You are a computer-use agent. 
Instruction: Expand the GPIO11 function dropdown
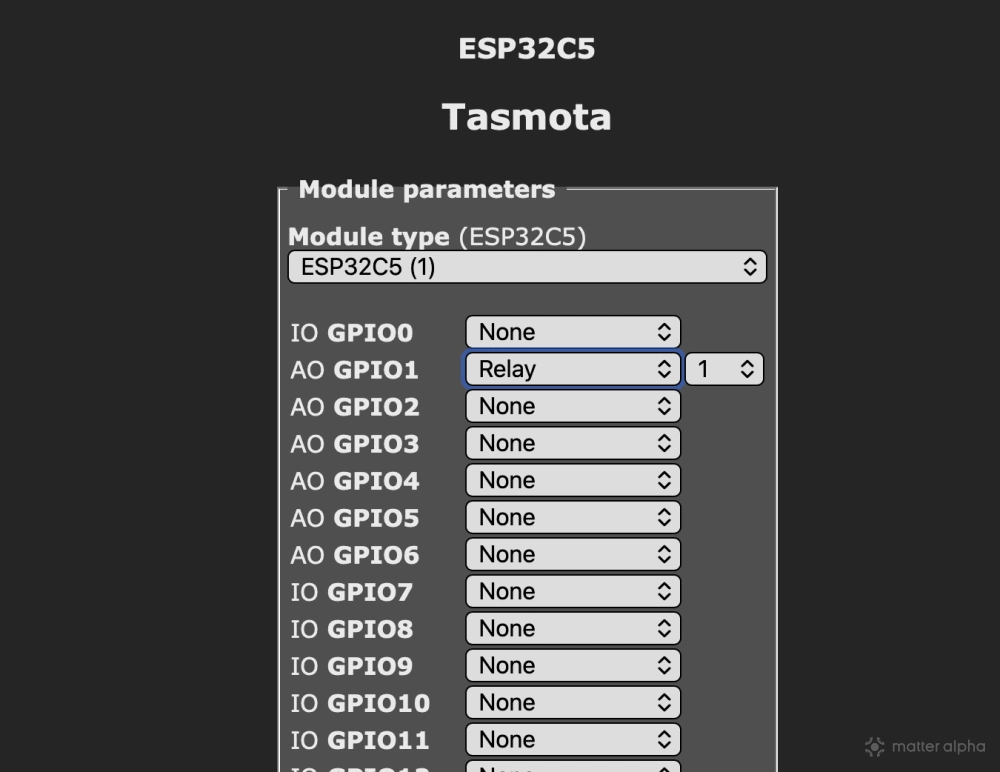pyautogui.click(x=573, y=739)
